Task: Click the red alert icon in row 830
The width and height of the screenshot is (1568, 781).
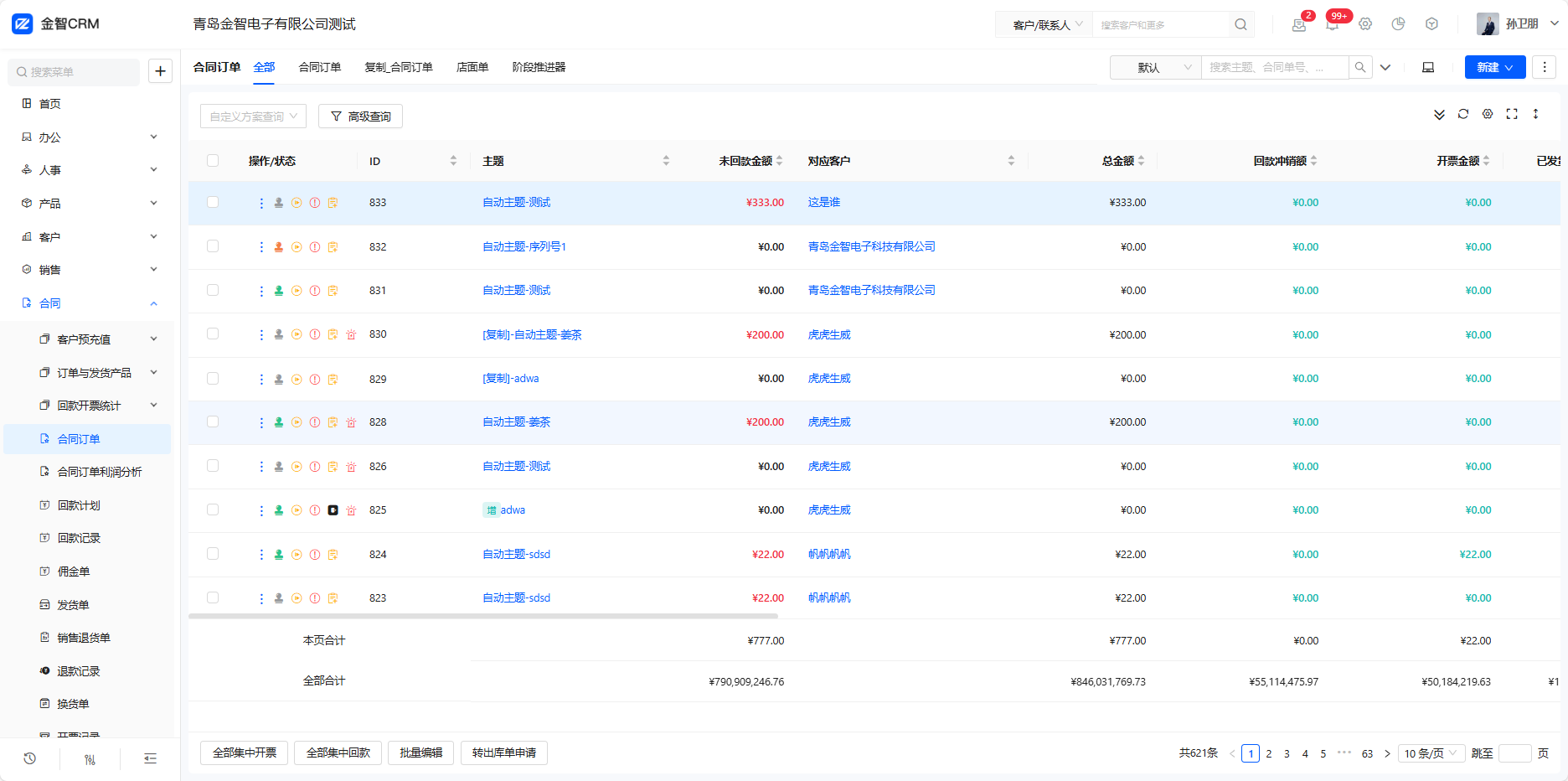Action: click(x=315, y=334)
